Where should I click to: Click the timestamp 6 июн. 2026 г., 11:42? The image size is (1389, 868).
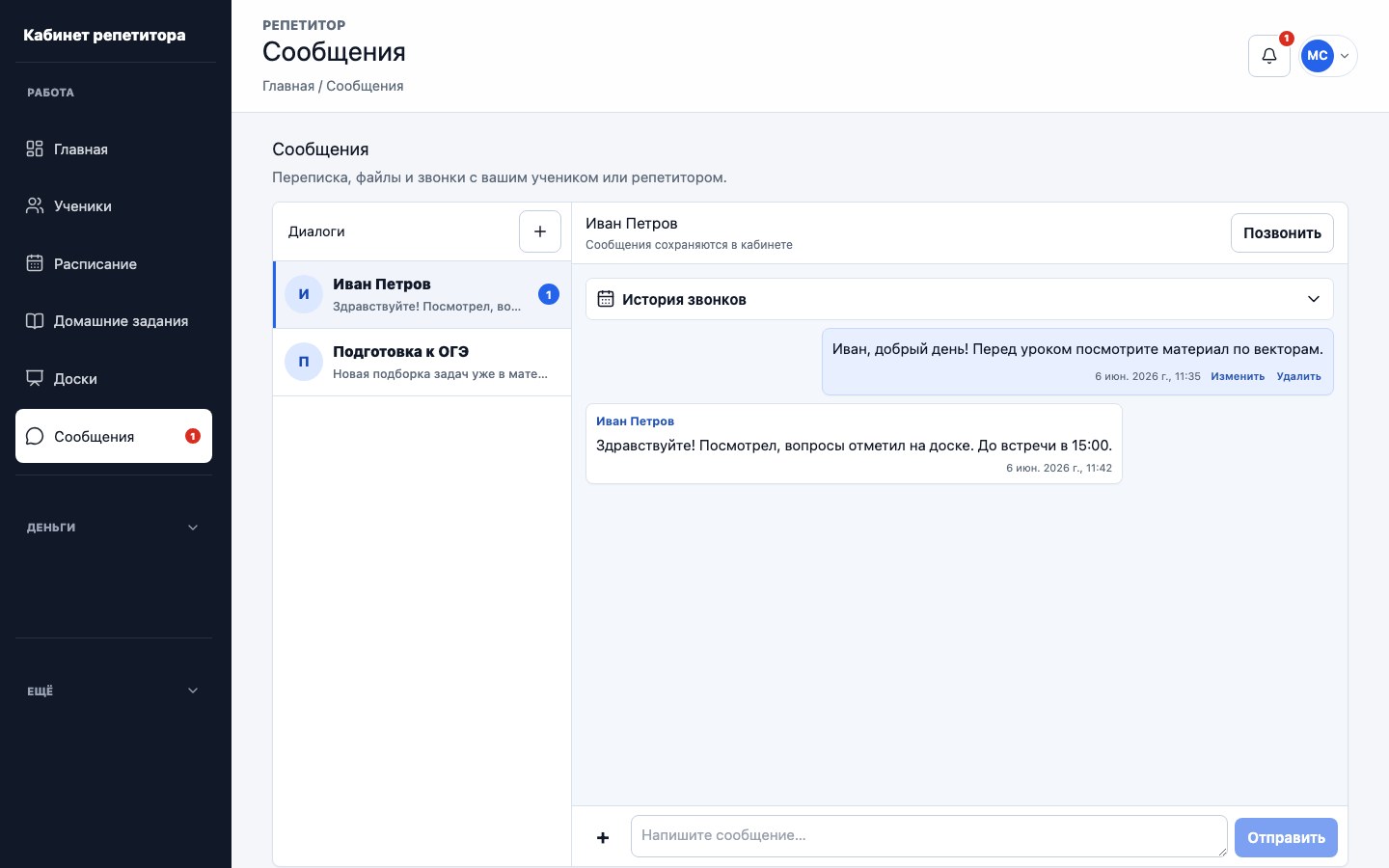1059,468
